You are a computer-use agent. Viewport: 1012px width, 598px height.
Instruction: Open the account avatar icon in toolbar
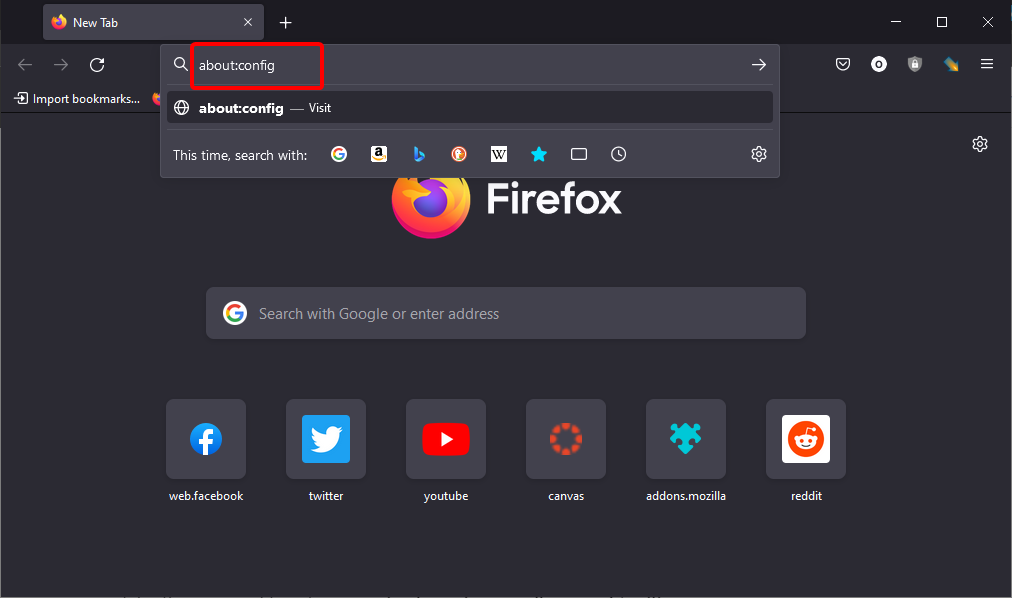(x=879, y=64)
